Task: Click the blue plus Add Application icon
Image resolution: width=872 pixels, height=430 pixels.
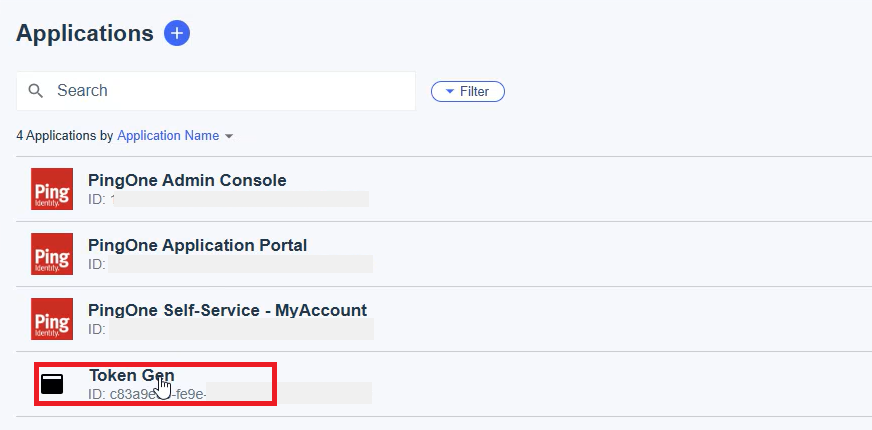Action: click(177, 33)
